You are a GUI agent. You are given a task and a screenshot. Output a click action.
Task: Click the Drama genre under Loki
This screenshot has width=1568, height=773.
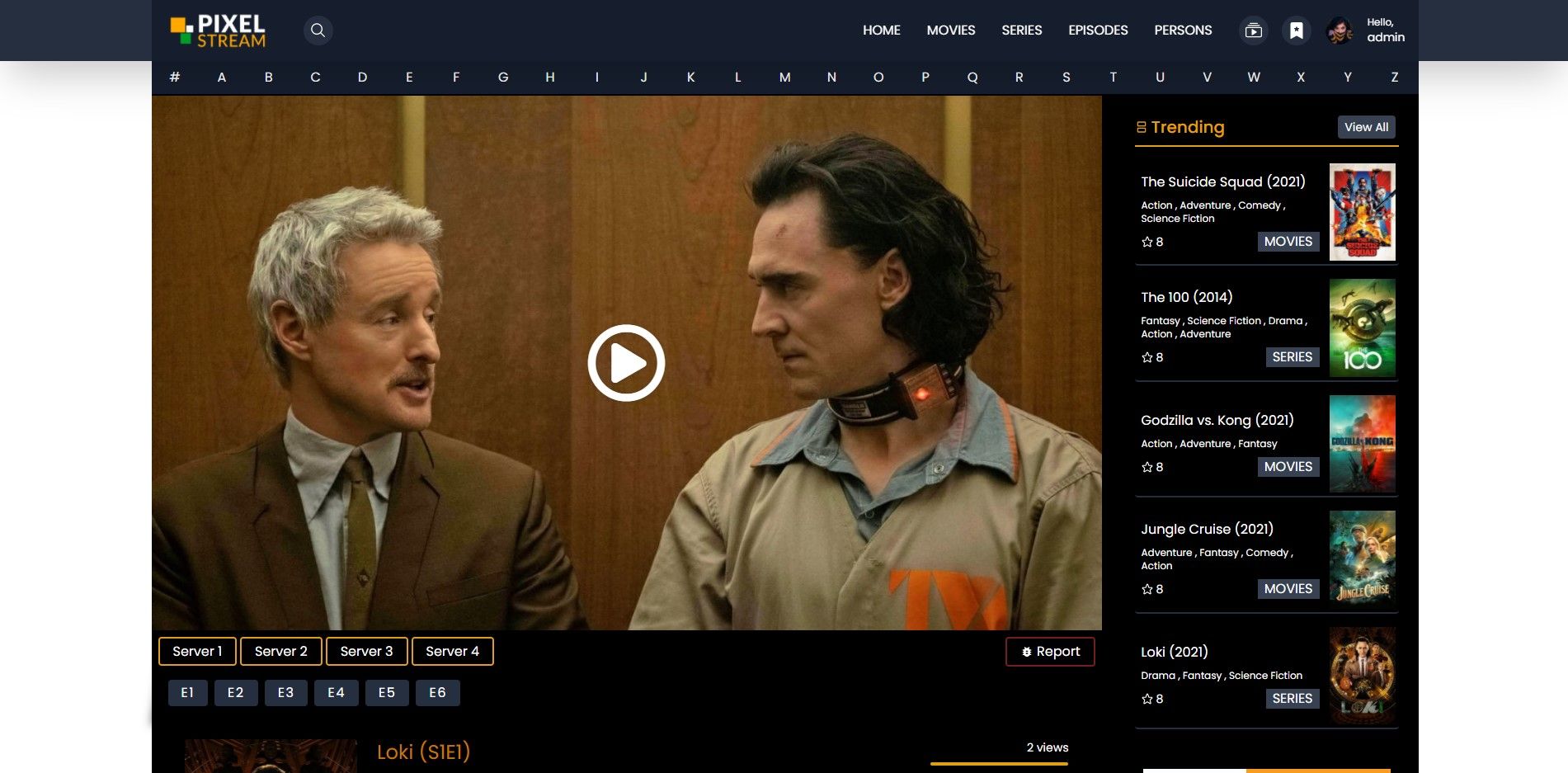pyautogui.click(x=1158, y=676)
